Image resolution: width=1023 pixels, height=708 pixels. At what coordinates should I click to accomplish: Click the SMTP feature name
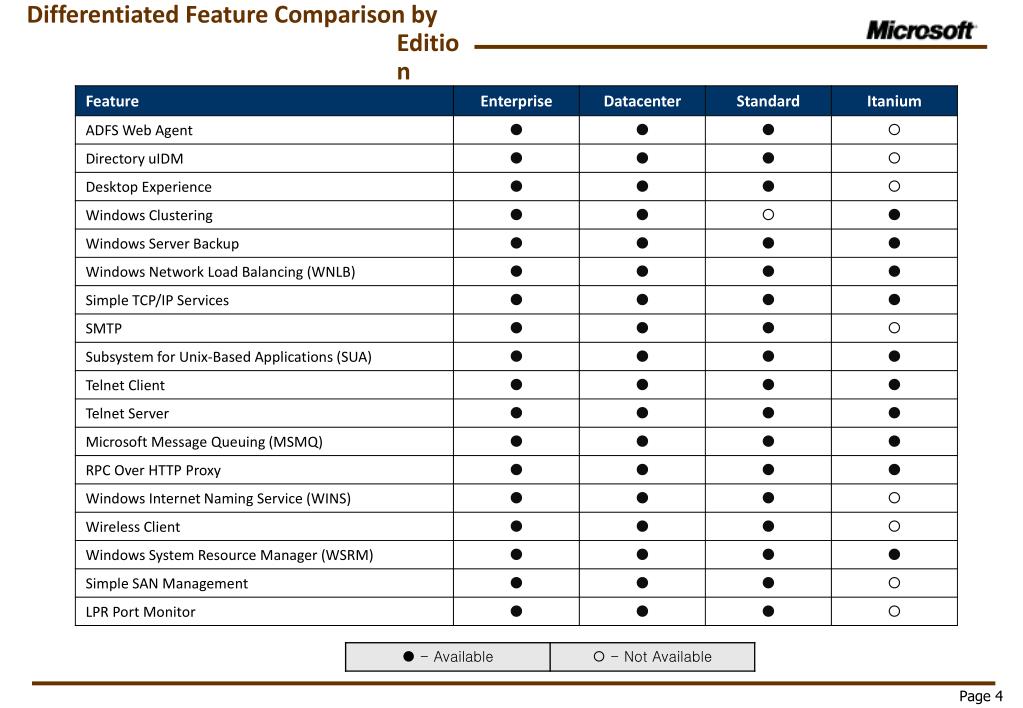click(x=104, y=328)
